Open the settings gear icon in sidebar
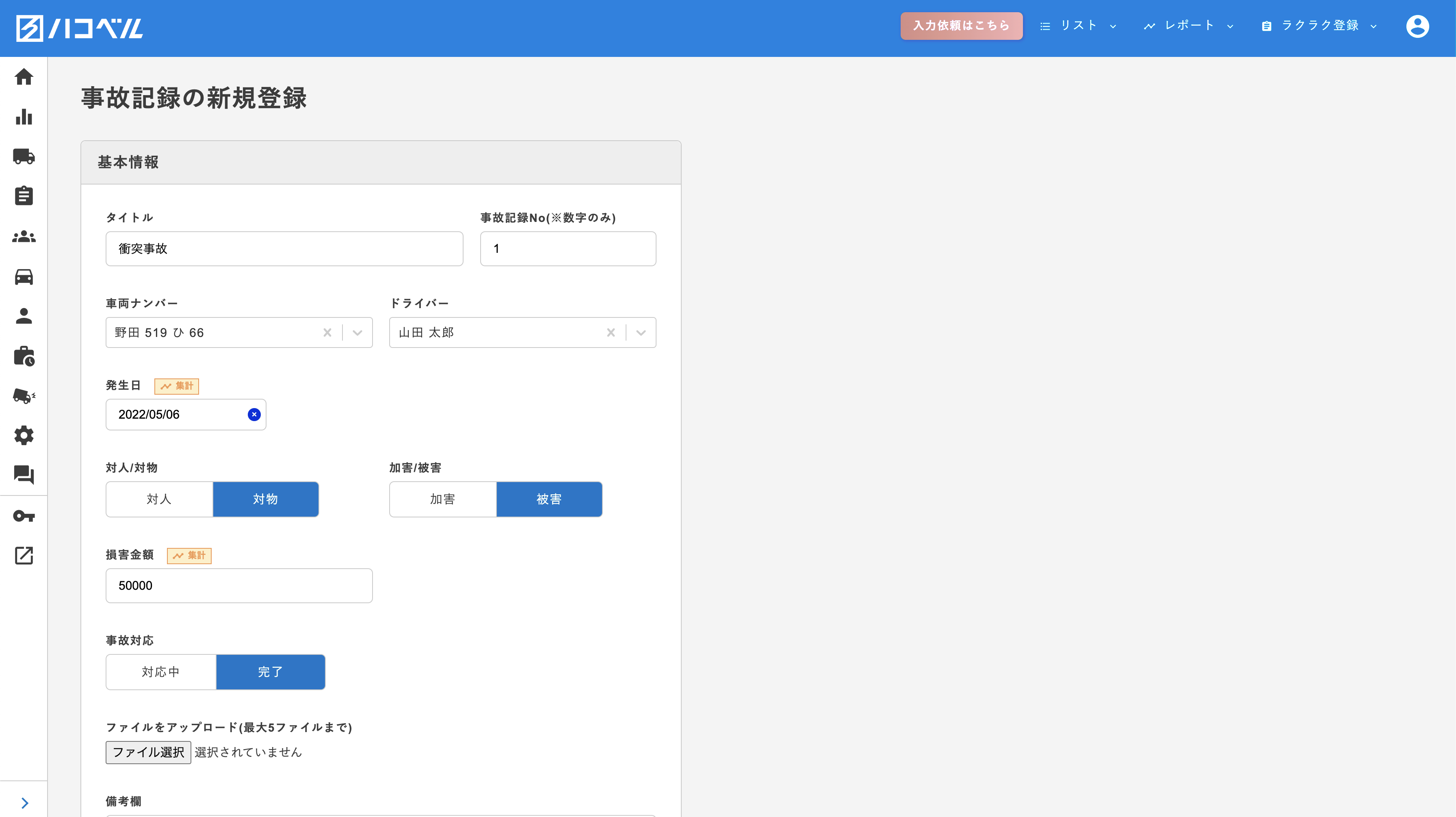 24,435
